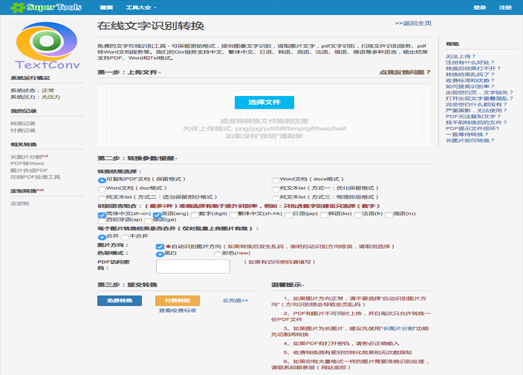Image resolution: width=523 pixels, height=375 pixels.
Task: Open help topic PDF无法复制文字？
Action: (473, 116)
